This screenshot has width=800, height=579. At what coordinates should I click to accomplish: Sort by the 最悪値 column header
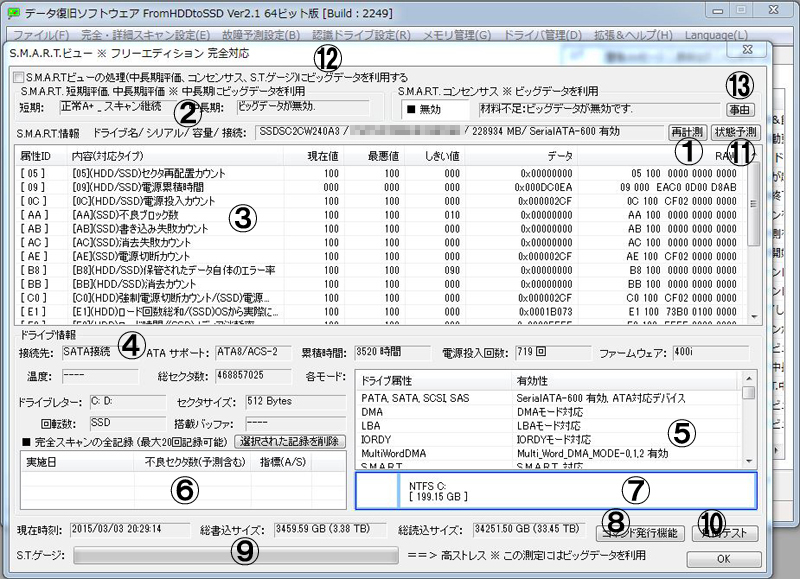point(374,156)
